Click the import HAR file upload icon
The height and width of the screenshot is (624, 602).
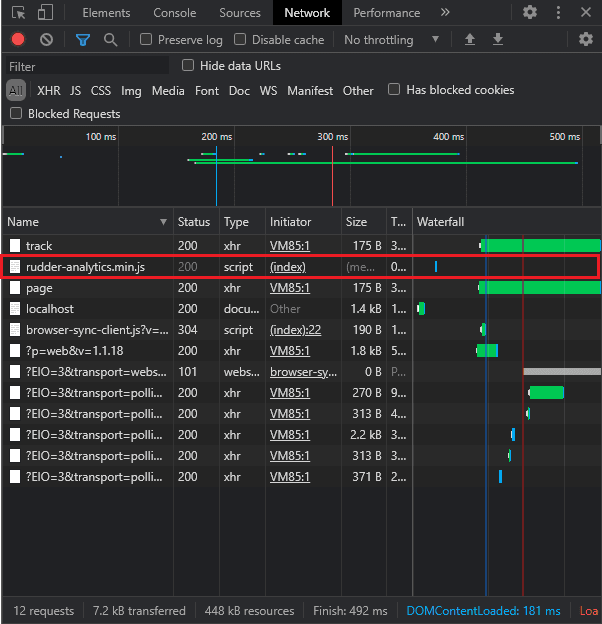click(x=470, y=40)
